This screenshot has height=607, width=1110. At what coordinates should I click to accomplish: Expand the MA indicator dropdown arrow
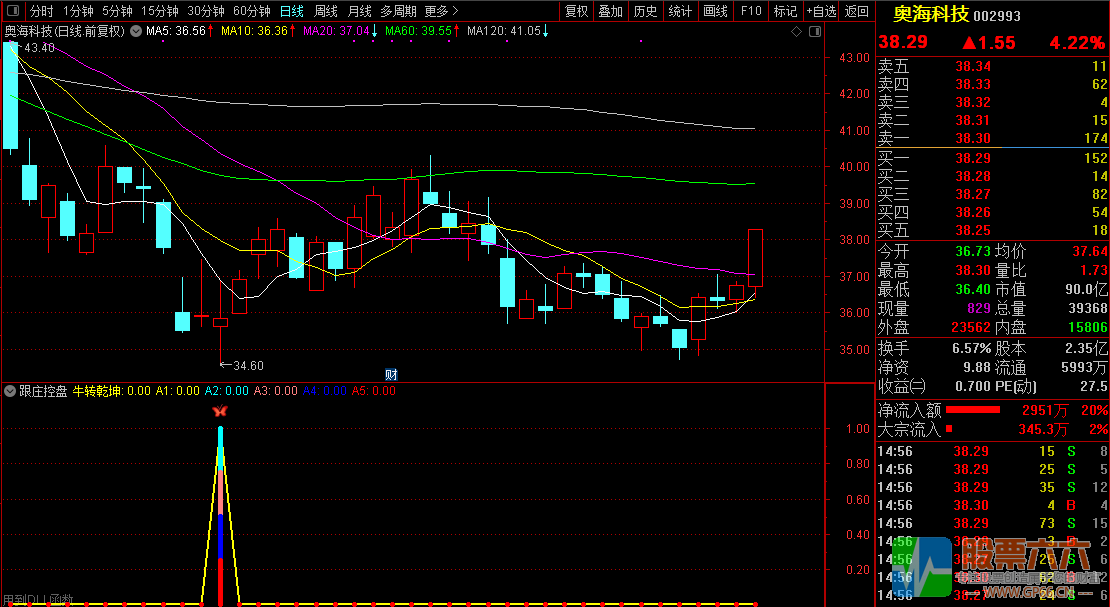tap(135, 31)
